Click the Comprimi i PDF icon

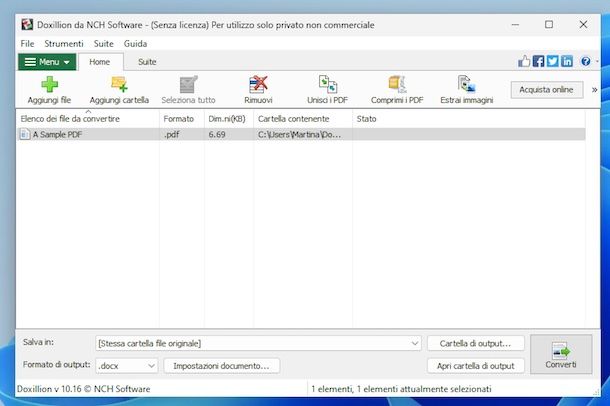pos(397,84)
